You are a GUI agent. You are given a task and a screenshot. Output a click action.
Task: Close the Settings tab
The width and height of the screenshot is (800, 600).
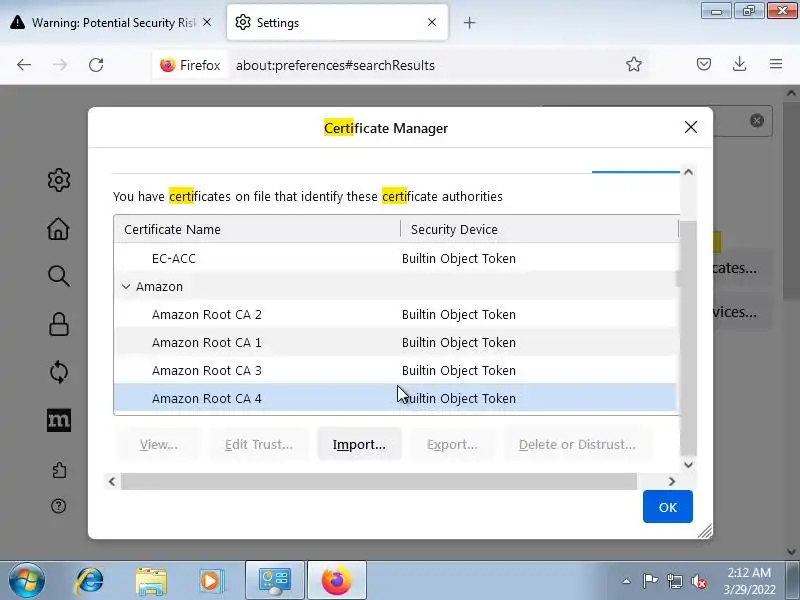432,22
